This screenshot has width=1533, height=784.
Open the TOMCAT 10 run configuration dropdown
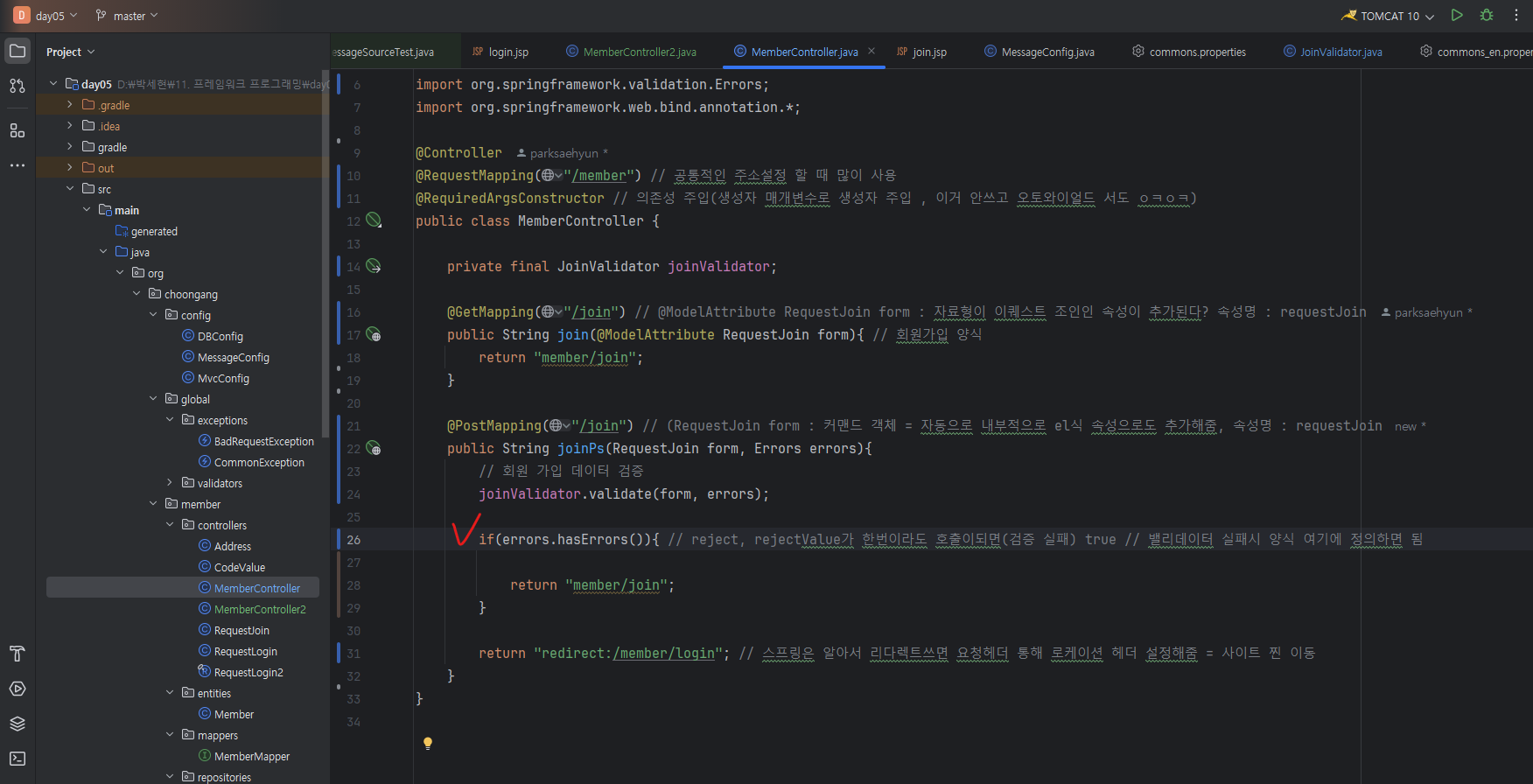[x=1388, y=16]
